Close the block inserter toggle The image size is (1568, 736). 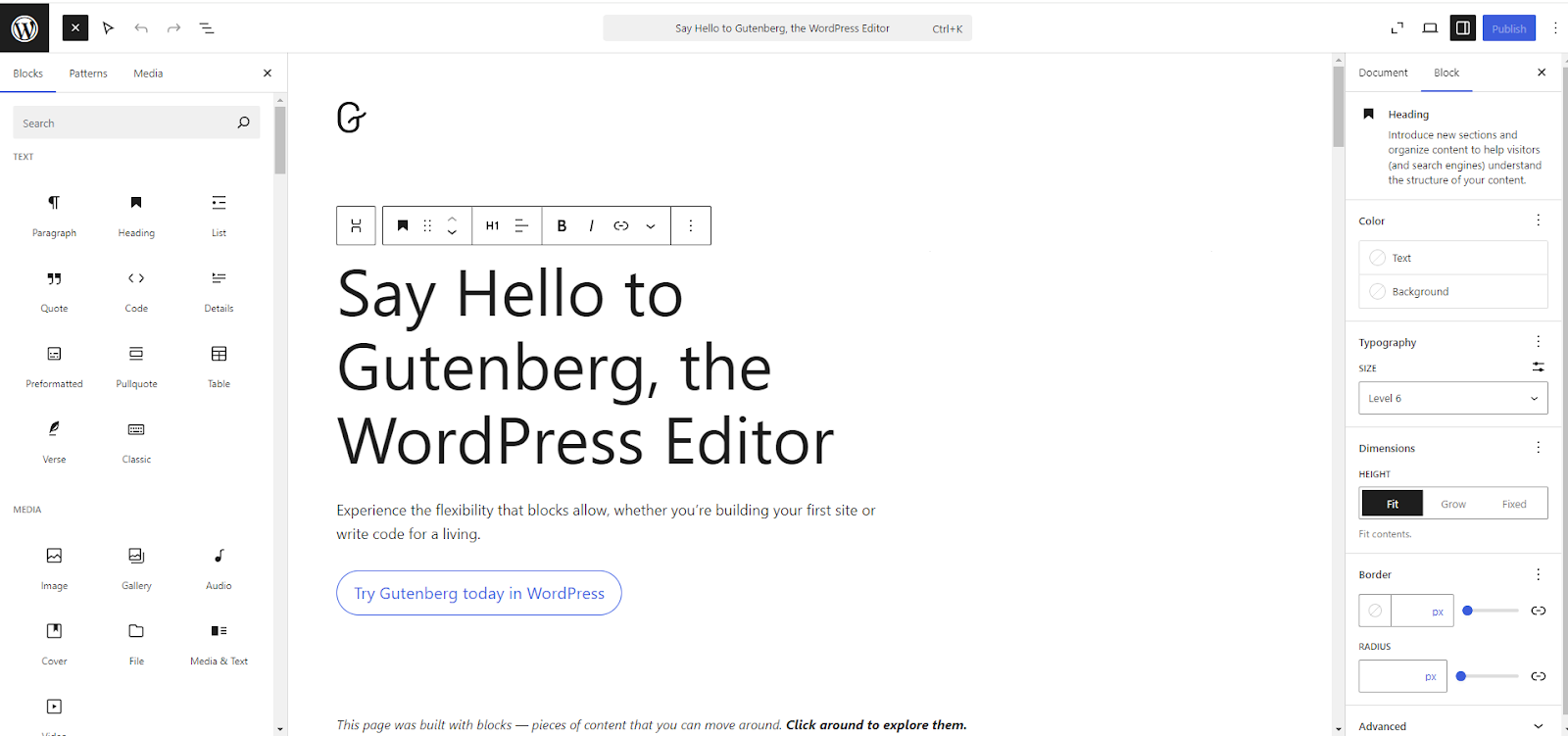coord(75,27)
